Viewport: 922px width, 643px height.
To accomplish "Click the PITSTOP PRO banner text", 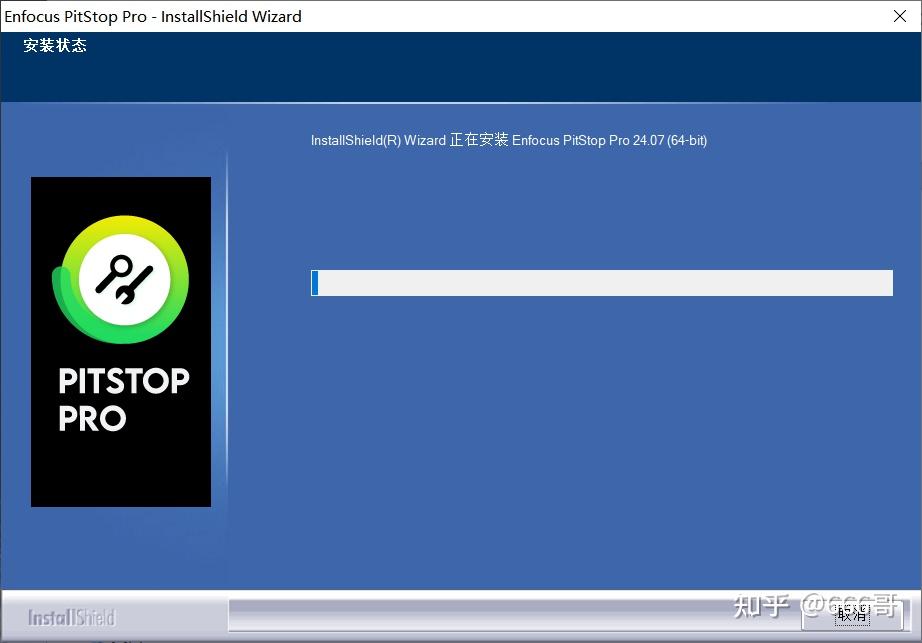I will (123, 399).
